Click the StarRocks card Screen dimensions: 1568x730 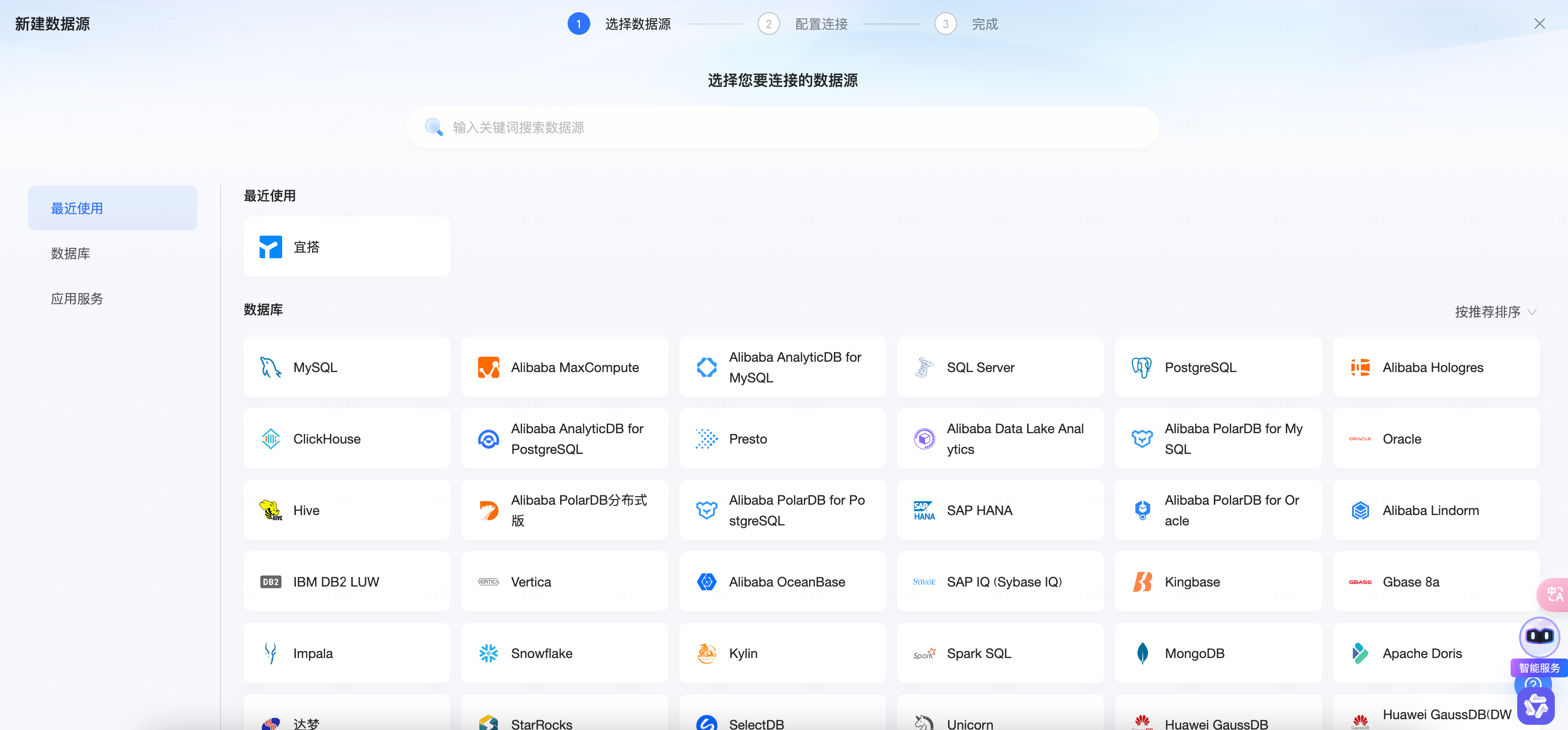pyautogui.click(x=564, y=712)
